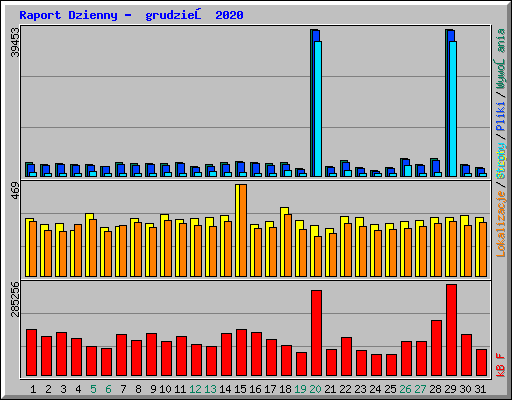This screenshot has height=400, width=512.
Task: Click the orange bar for day 5
Action: coord(93,248)
